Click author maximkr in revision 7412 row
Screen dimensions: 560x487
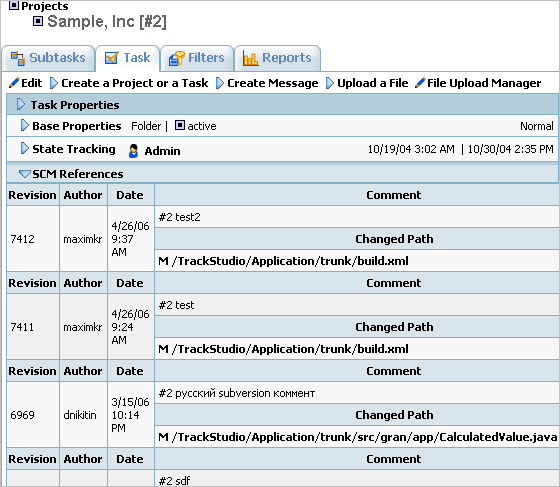83,239
